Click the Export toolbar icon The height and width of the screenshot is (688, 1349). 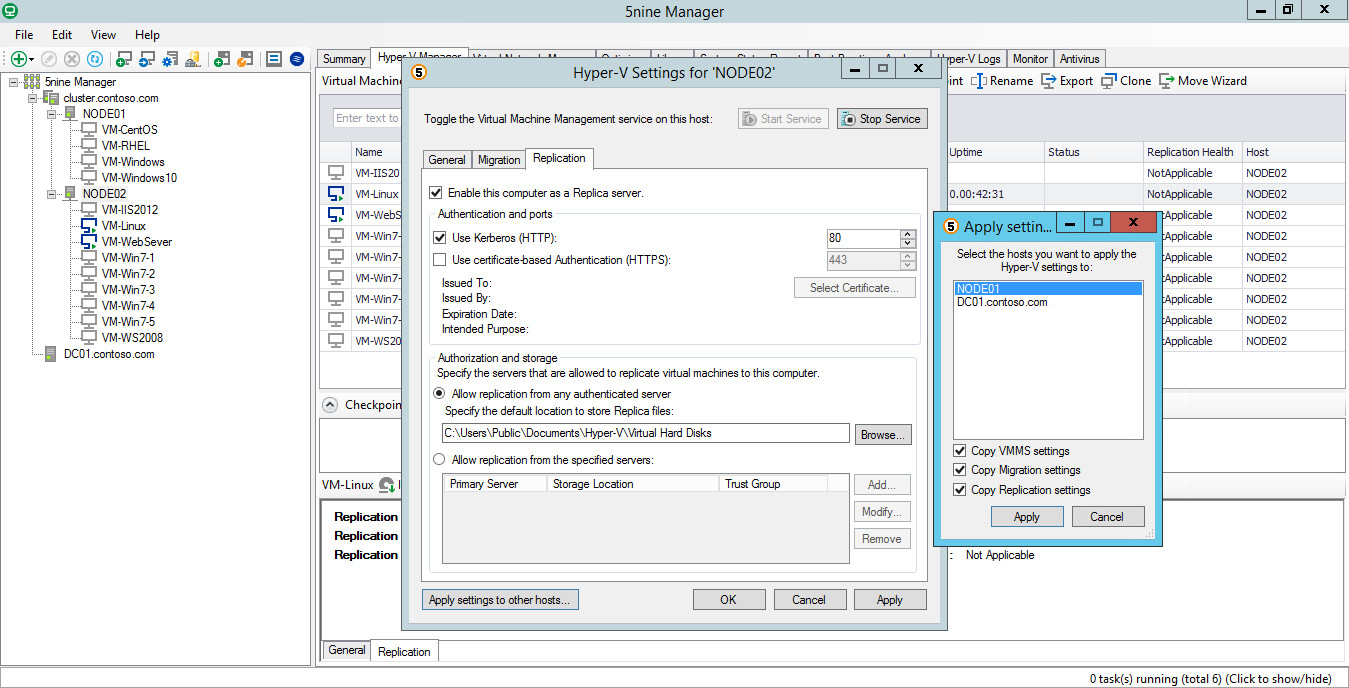(x=1049, y=81)
